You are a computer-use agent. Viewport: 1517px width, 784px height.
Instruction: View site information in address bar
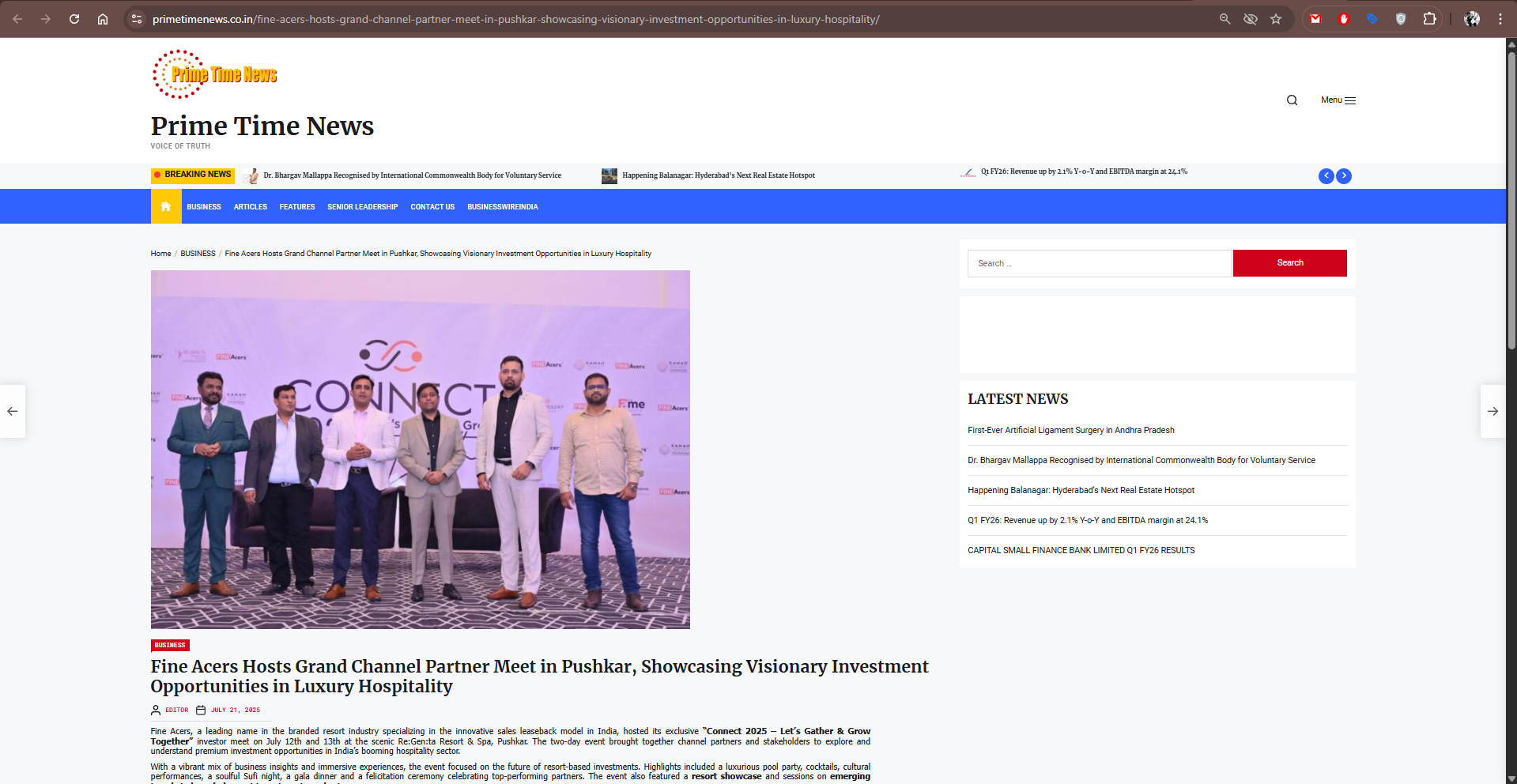(x=137, y=19)
